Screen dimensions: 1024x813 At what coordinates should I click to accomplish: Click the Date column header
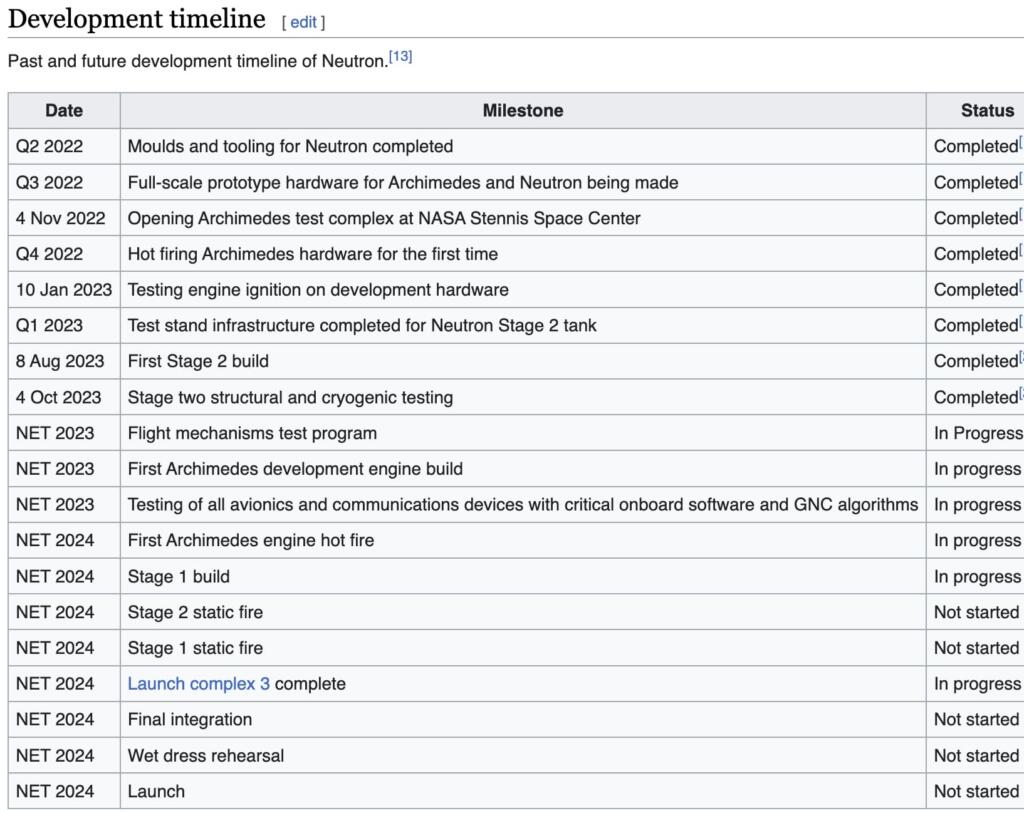pyautogui.click(x=64, y=110)
